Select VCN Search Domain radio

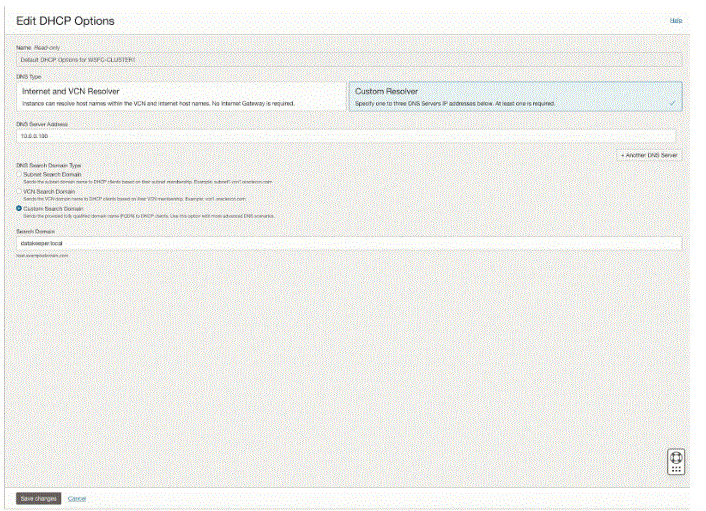click(19, 191)
